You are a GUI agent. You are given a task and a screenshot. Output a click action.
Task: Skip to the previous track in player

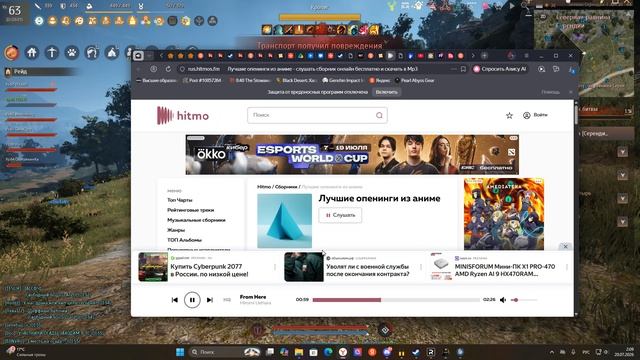point(175,300)
